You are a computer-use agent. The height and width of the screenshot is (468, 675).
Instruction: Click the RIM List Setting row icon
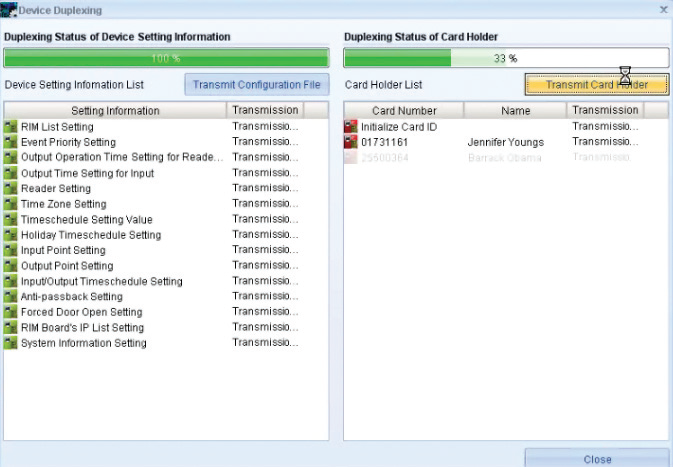[11, 127]
